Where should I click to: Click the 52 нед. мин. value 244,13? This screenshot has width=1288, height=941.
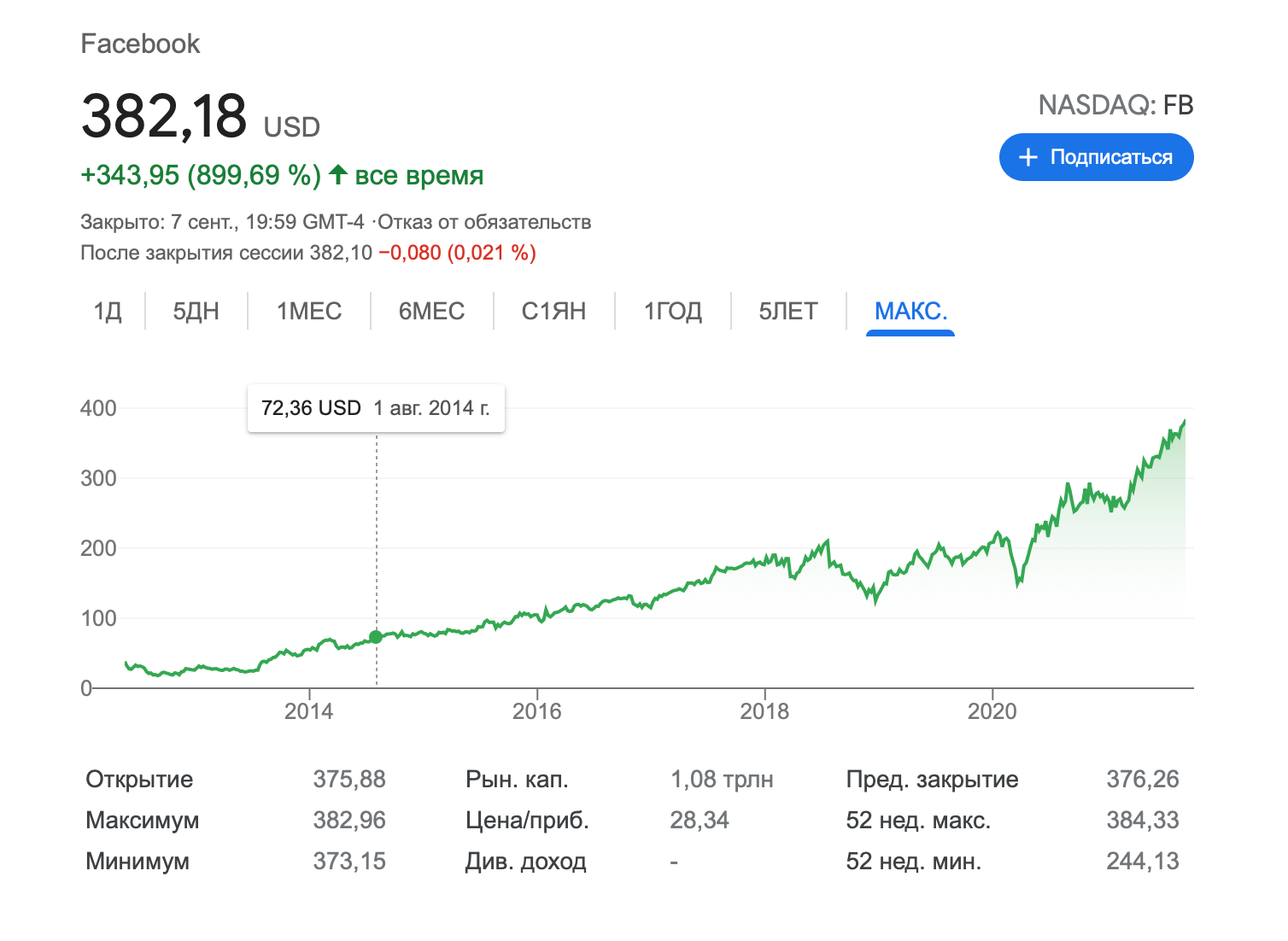pyautogui.click(x=1142, y=861)
